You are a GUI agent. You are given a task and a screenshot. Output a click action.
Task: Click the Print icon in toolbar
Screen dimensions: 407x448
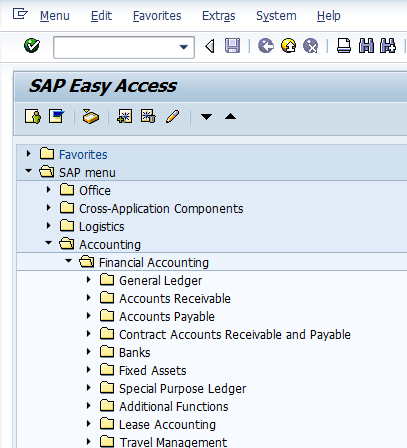pos(344,46)
